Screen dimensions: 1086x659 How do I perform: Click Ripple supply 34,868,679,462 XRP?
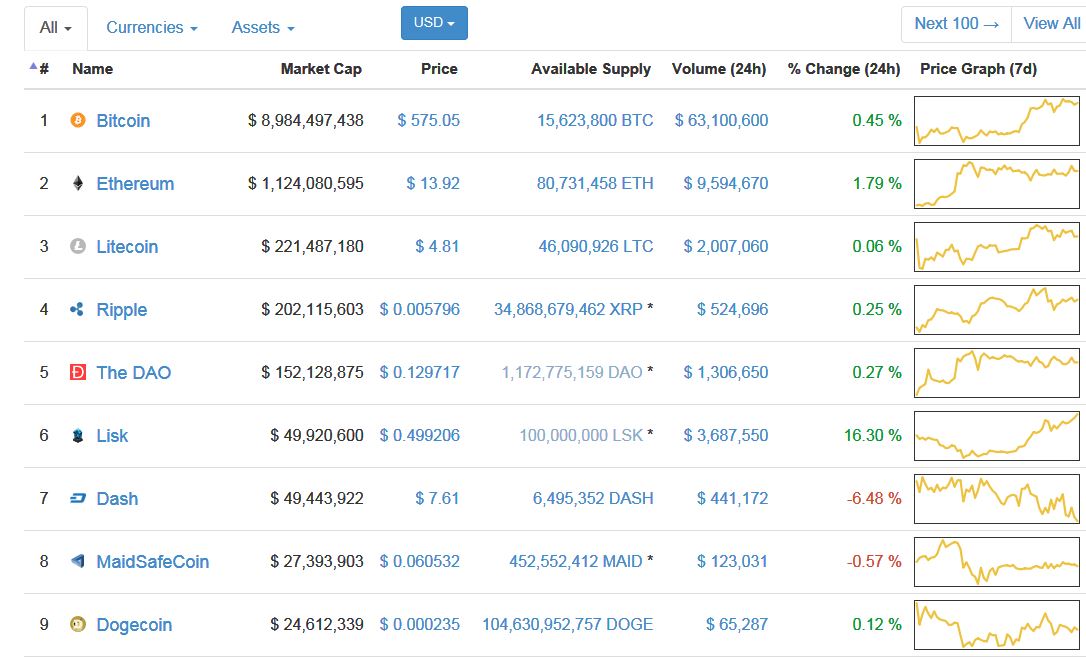click(x=569, y=310)
